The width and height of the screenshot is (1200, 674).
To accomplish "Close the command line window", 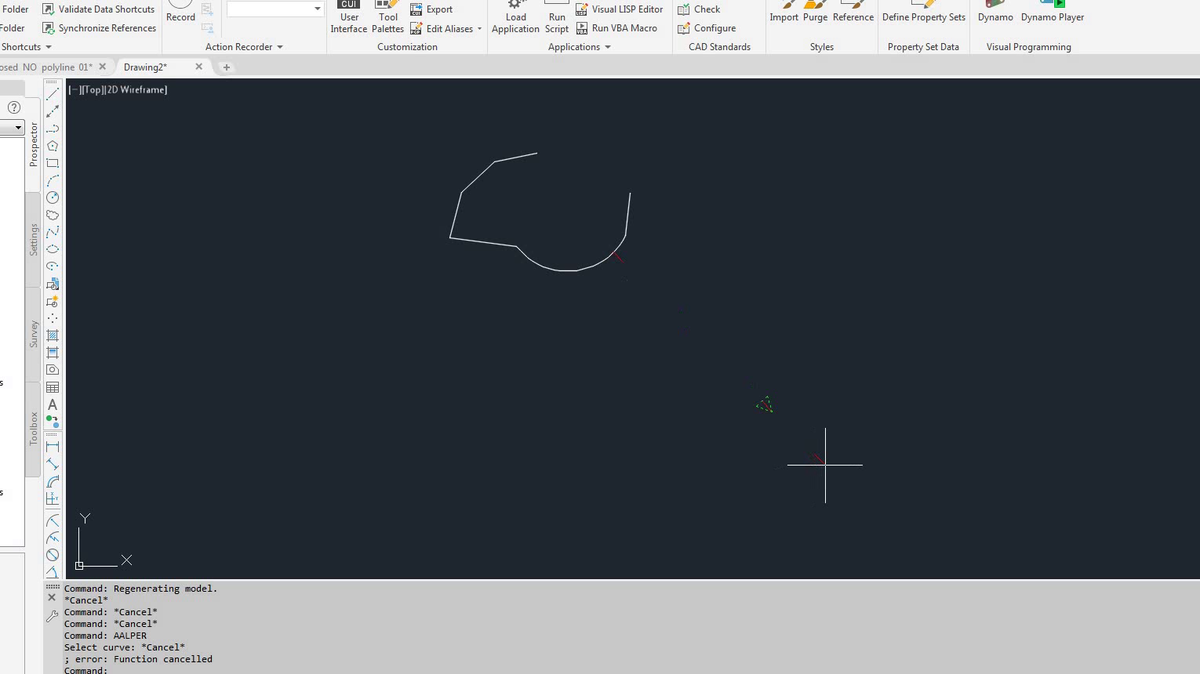I will click(x=52, y=597).
